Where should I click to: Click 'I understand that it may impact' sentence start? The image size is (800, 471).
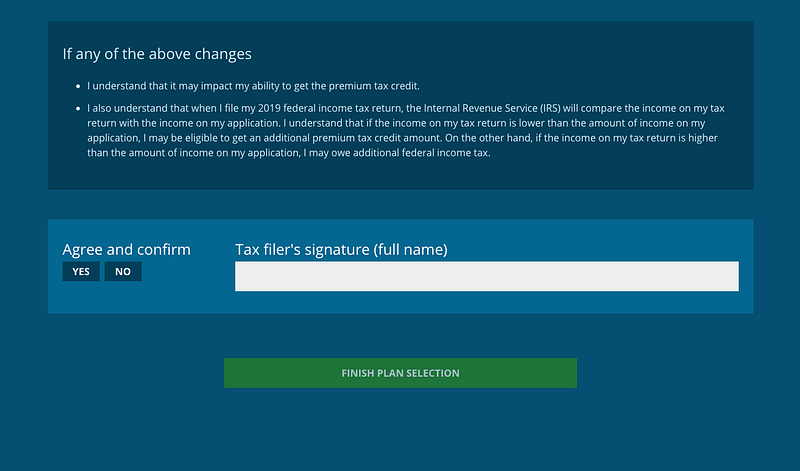coord(150,86)
